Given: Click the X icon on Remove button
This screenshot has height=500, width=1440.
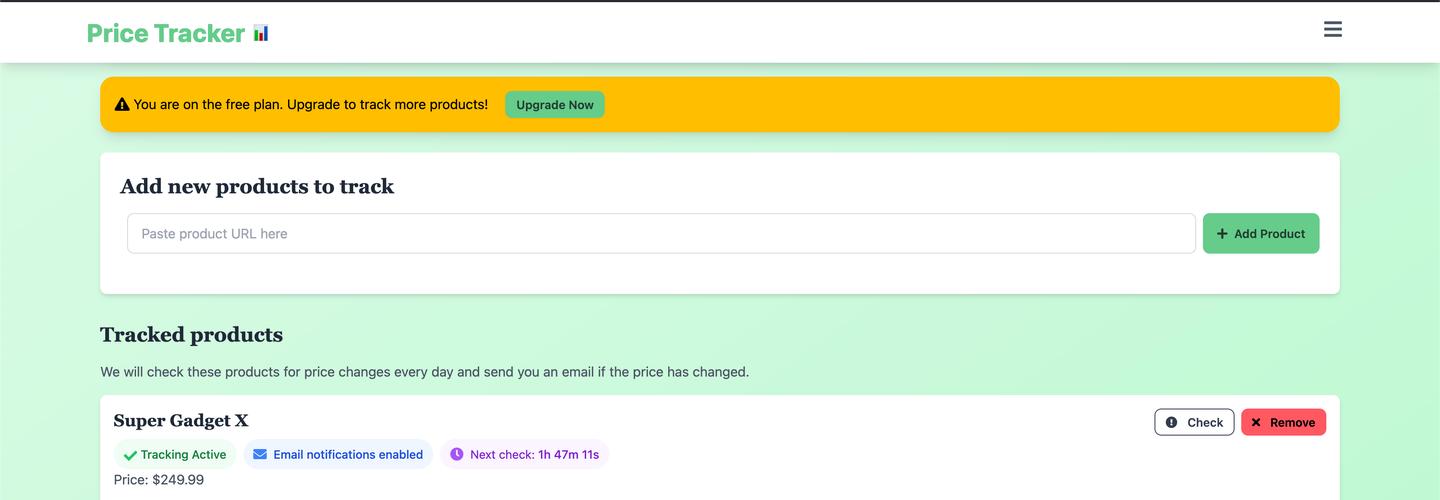Looking at the screenshot, I should pyautogui.click(x=1256, y=423).
